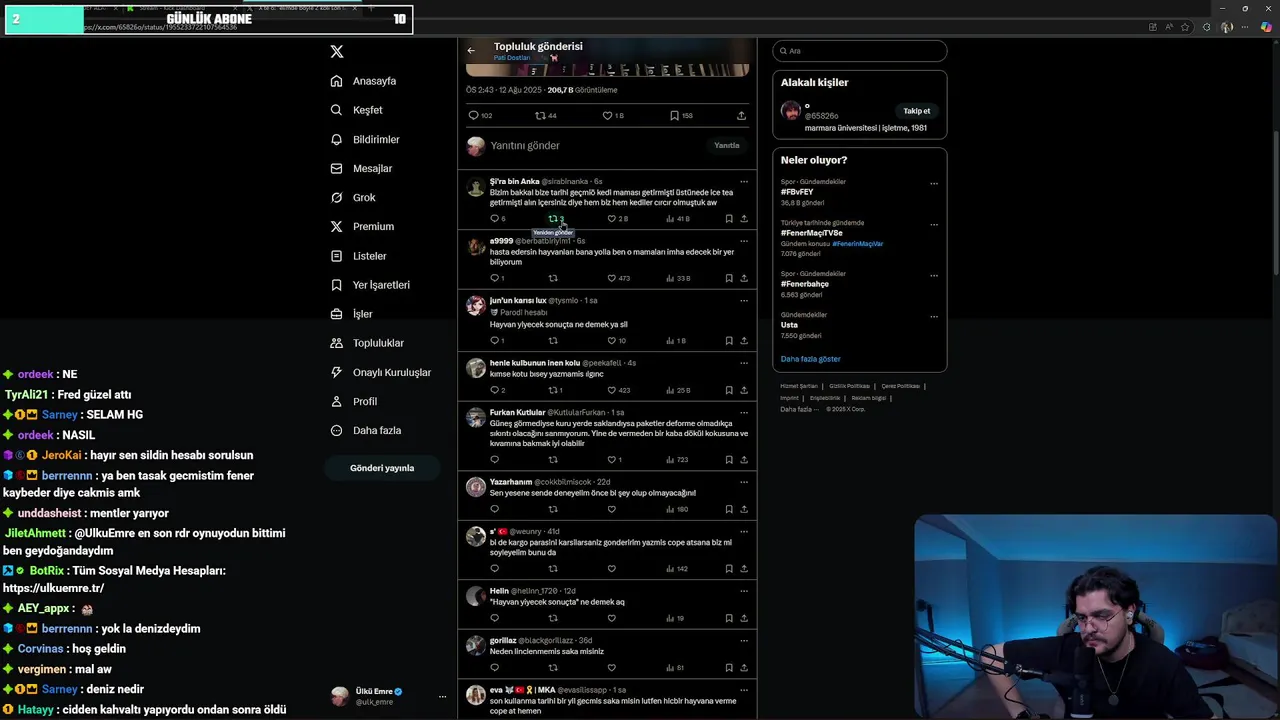Screen dimensions: 1280x720
Task: Open the #FenerinMaçıVar hashtag link
Action: (x=858, y=244)
